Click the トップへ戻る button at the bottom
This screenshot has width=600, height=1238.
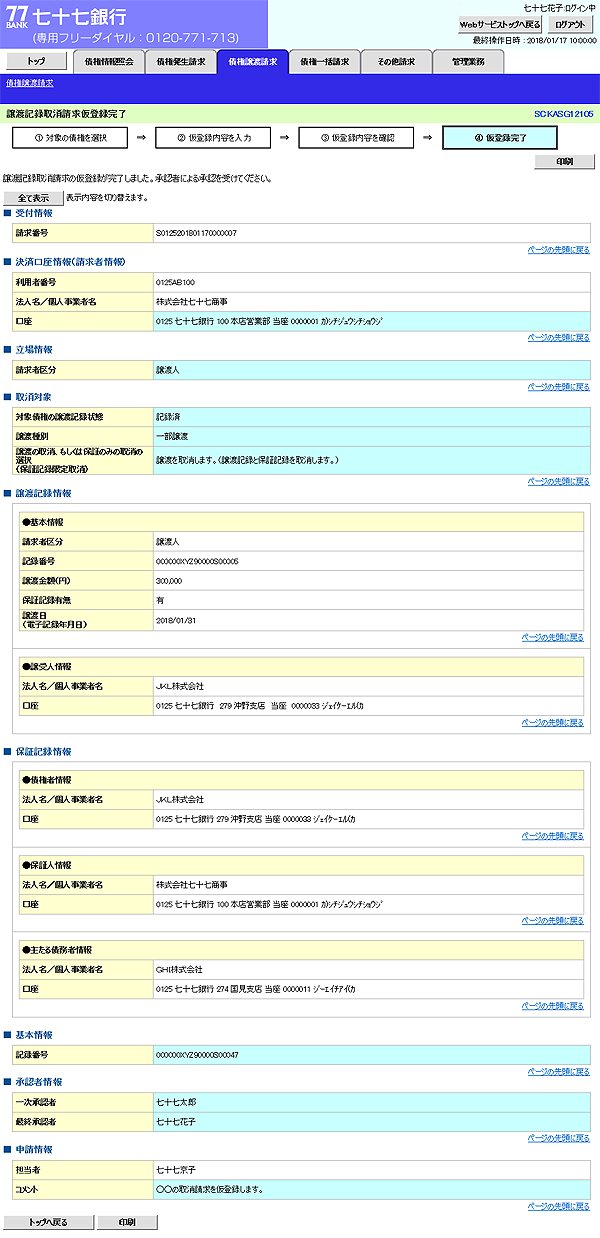tap(49, 1222)
